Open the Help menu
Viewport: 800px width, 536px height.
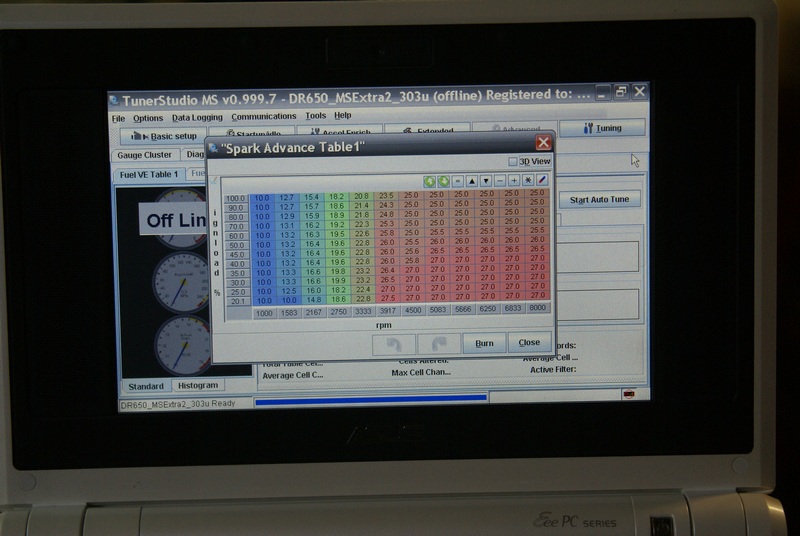click(x=343, y=115)
